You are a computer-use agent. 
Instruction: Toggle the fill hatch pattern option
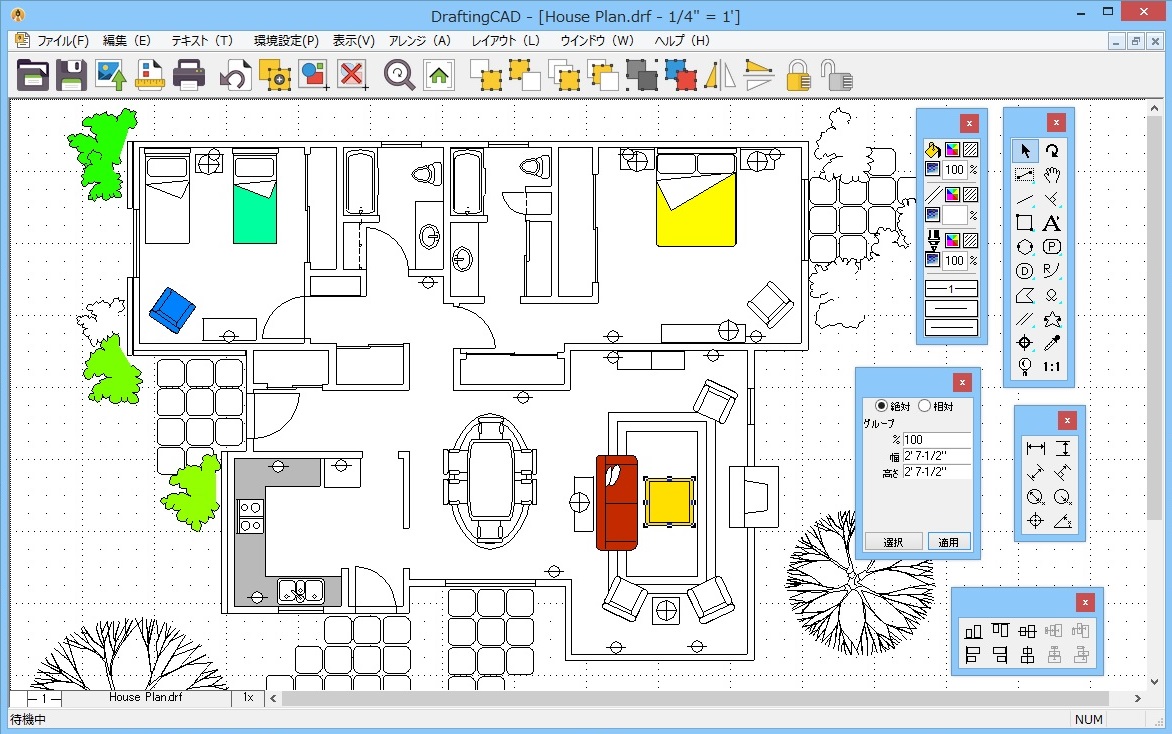click(x=970, y=150)
